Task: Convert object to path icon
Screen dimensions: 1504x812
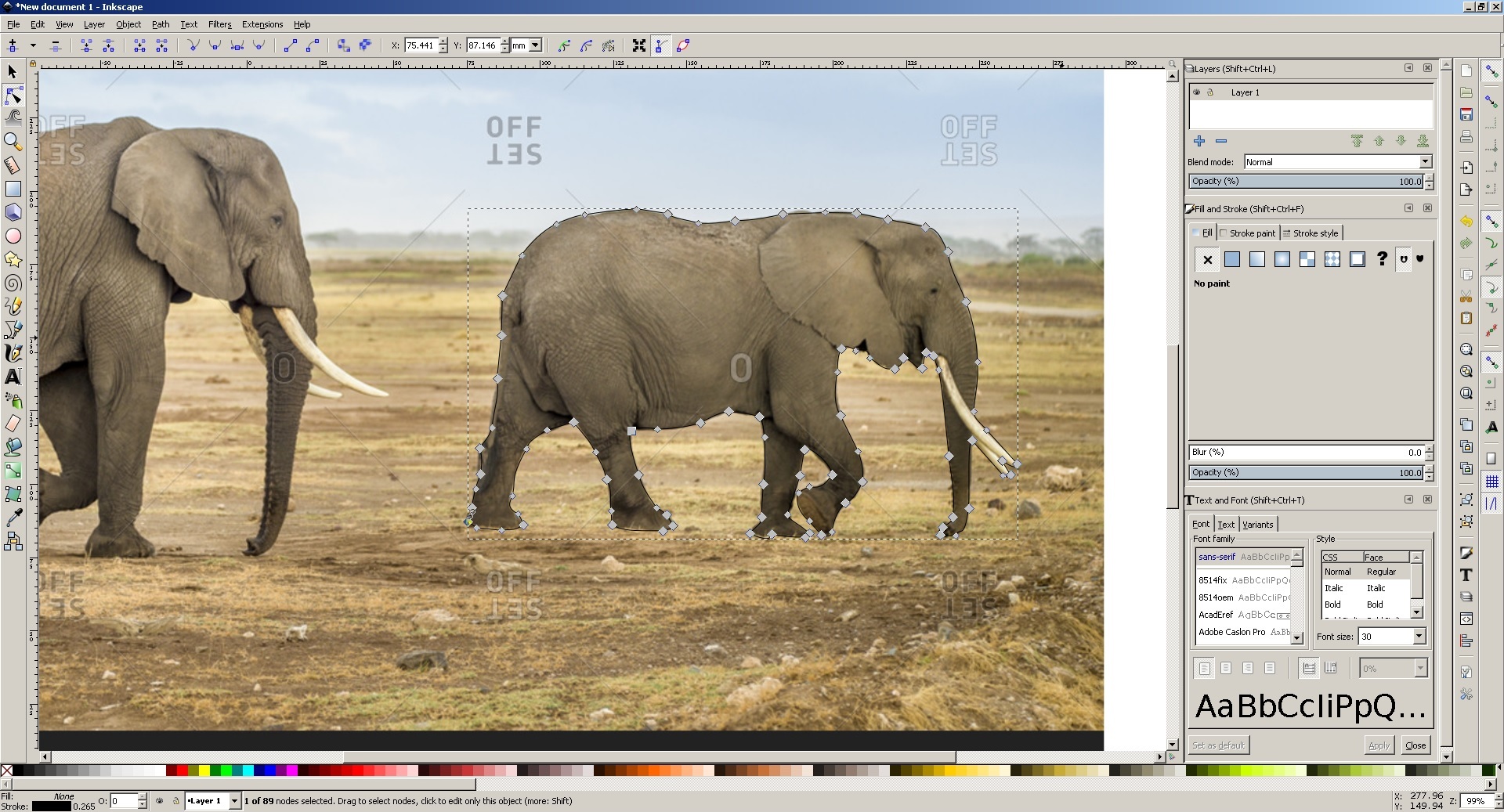Action: click(x=343, y=45)
